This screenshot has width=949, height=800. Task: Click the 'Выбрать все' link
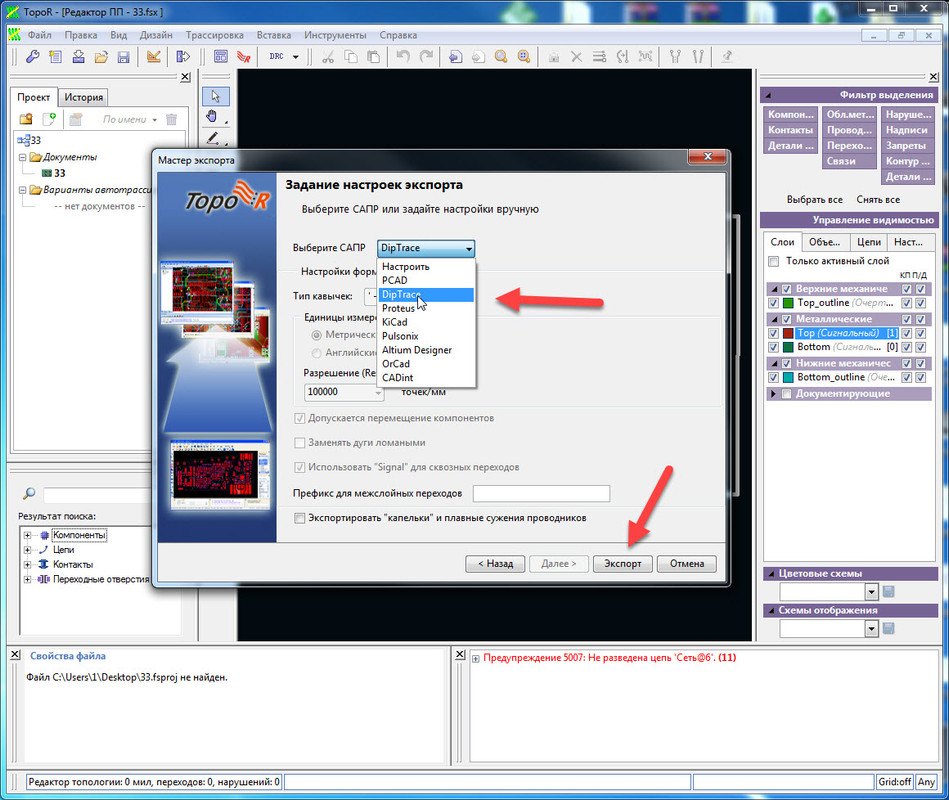pos(815,200)
